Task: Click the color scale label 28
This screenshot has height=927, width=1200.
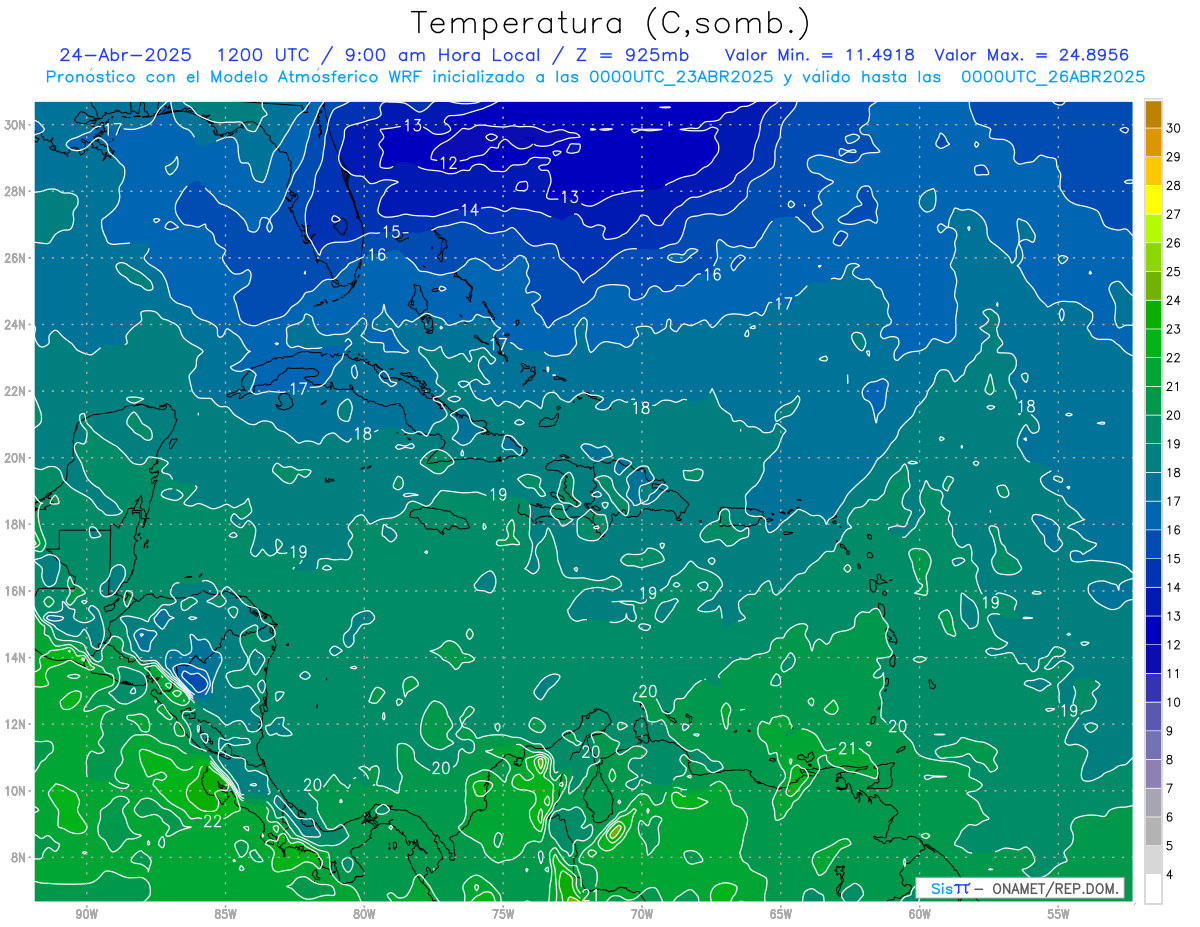Action: click(x=1173, y=186)
